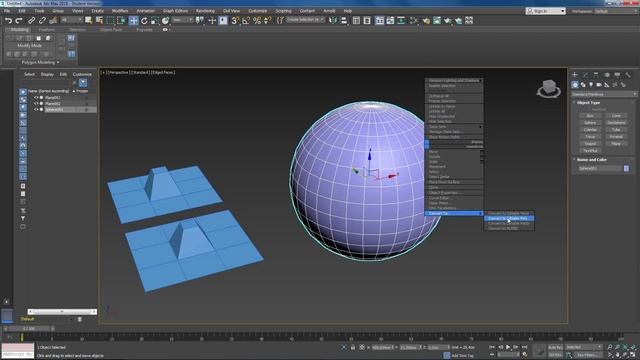
Task: Open the Rendering menu
Action: [x=205, y=11]
